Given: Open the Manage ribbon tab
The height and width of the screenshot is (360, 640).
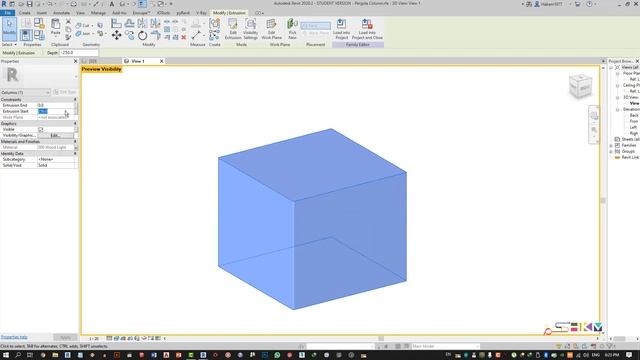Looking at the screenshot, I should 98,13.
